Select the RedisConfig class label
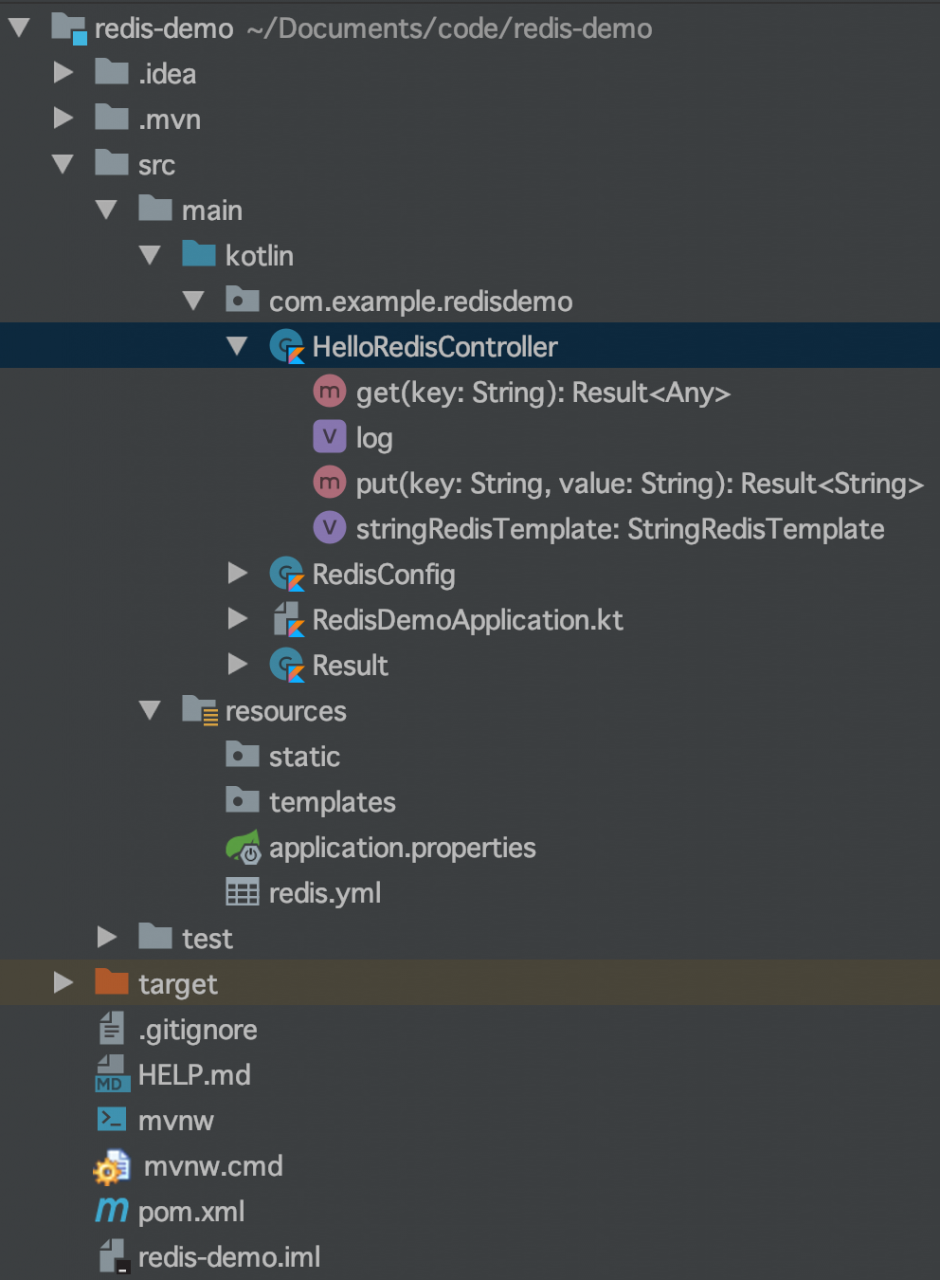The height and width of the screenshot is (1280, 940). tap(384, 575)
